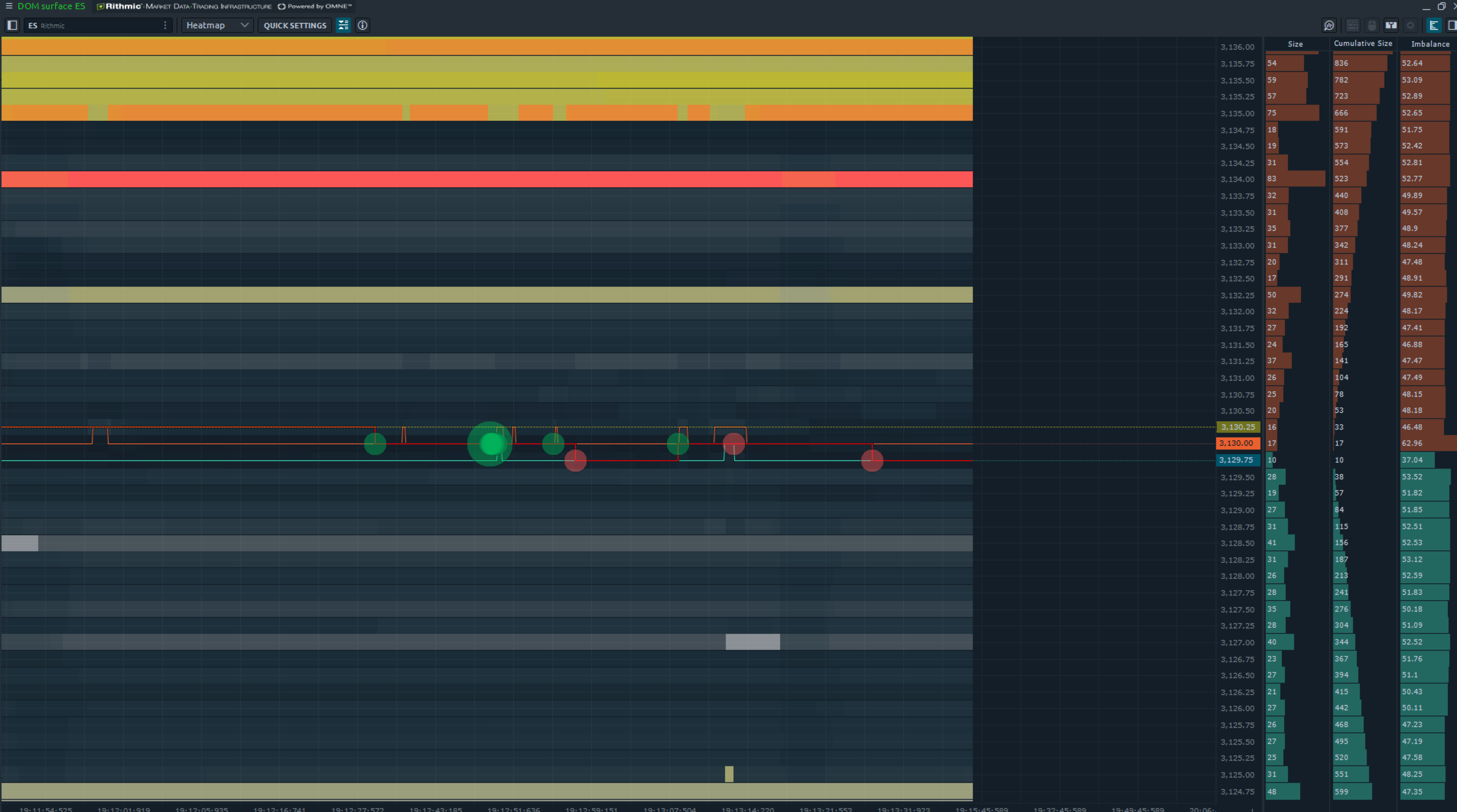1457x812 pixels.
Task: Open the volume analysis magnifier tool
Action: [1329, 26]
